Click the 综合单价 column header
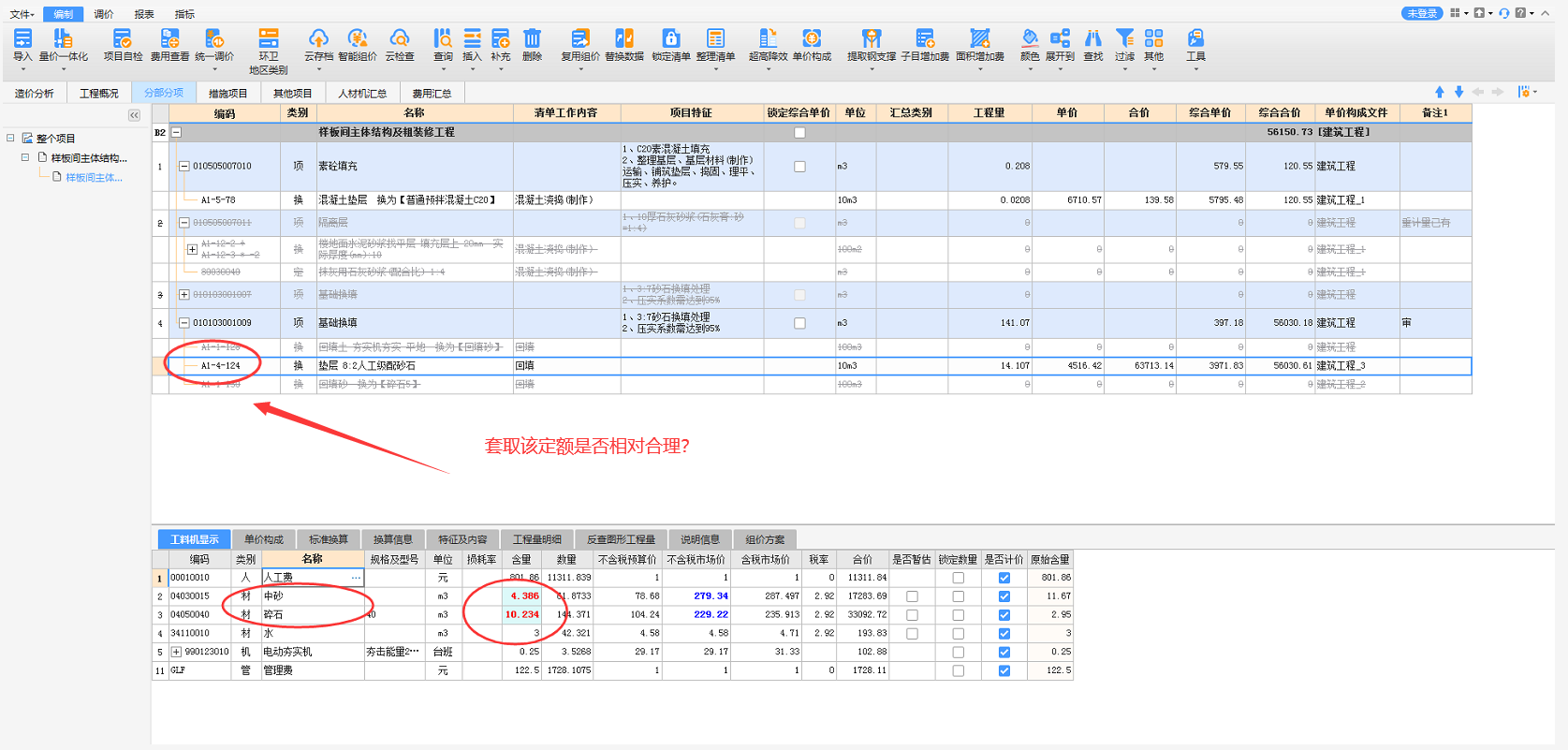The image size is (1568, 750). pyautogui.click(x=1209, y=112)
